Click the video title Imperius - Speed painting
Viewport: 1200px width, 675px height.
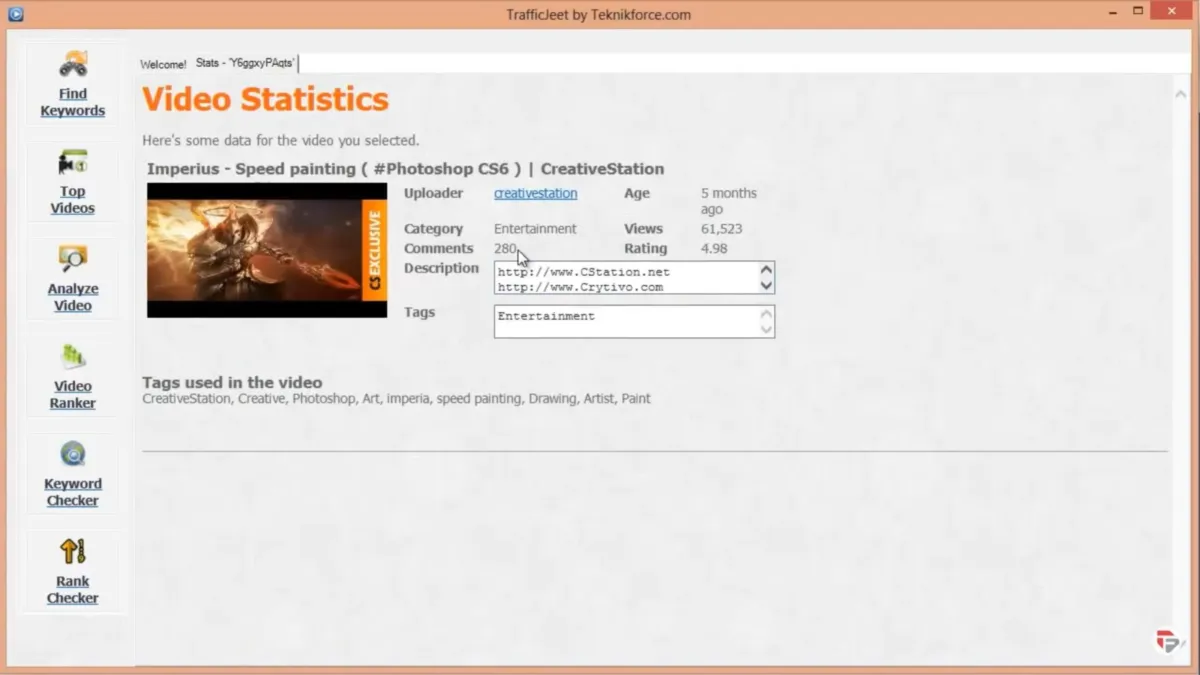(x=405, y=169)
